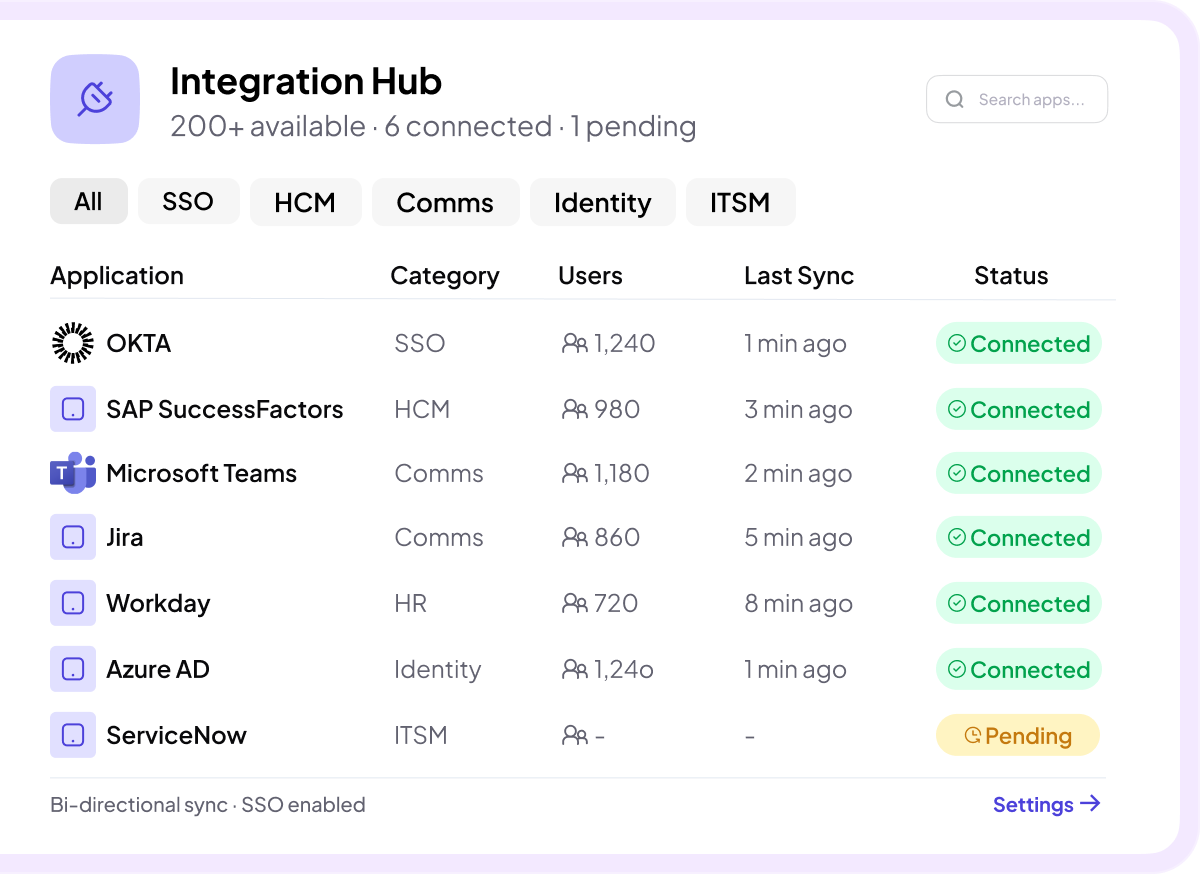This screenshot has height=874, width=1200.
Task: Open the Identity filter tab
Action: 602,202
